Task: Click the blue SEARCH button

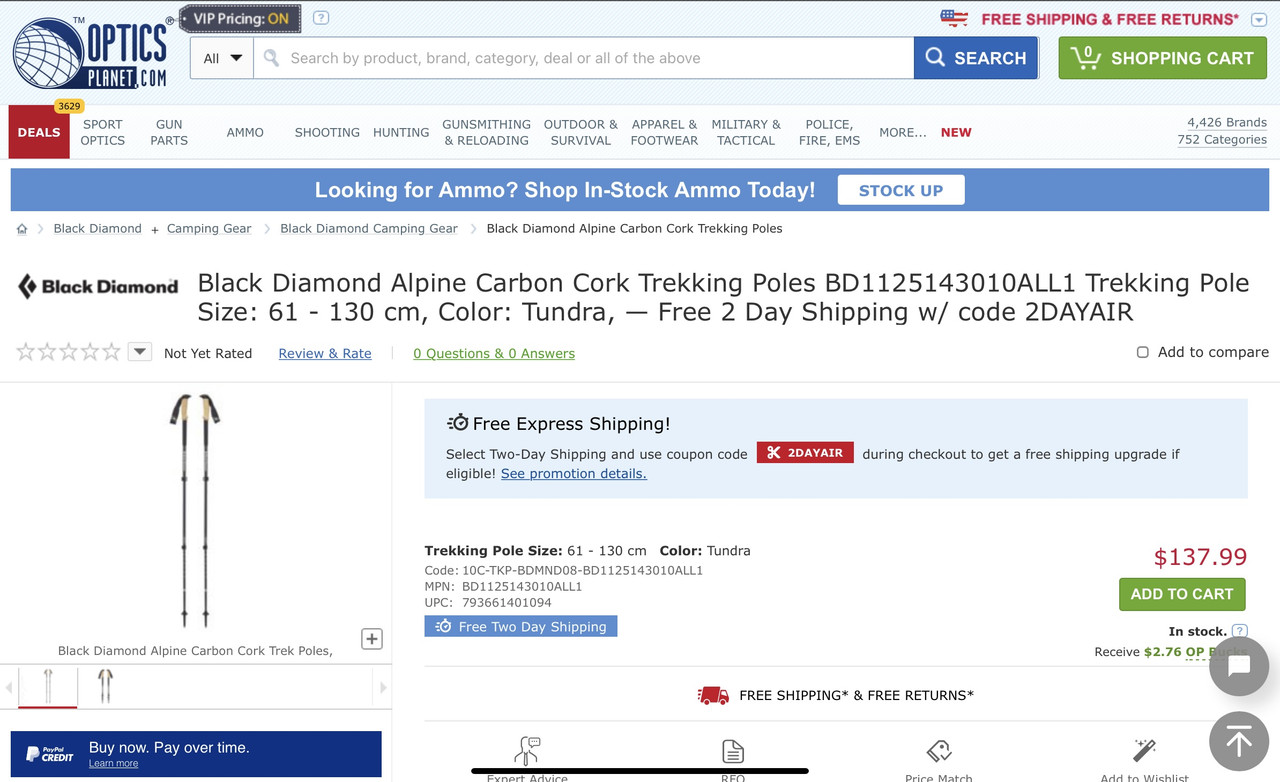Action: point(976,58)
